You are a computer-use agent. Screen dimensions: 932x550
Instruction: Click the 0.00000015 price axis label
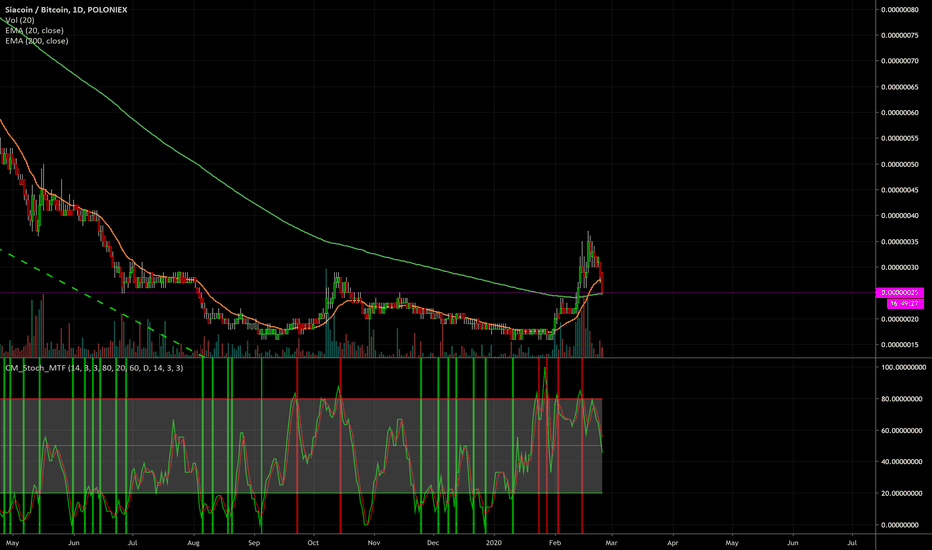[899, 345]
